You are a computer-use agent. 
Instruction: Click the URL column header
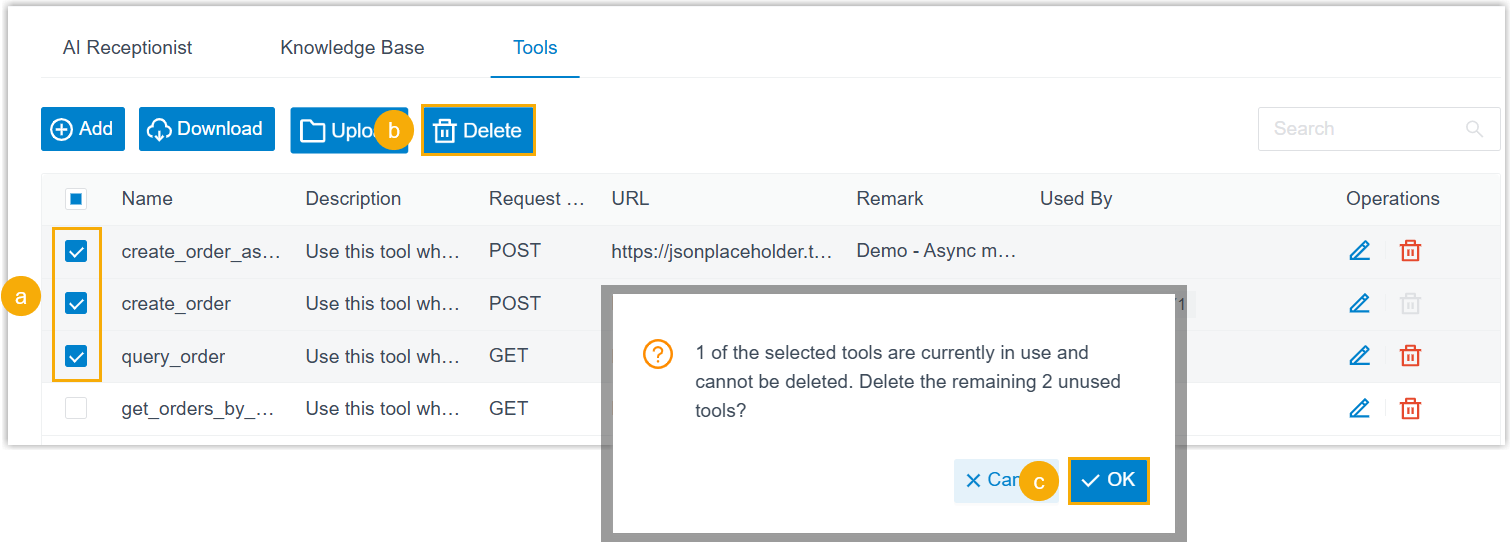(x=630, y=199)
